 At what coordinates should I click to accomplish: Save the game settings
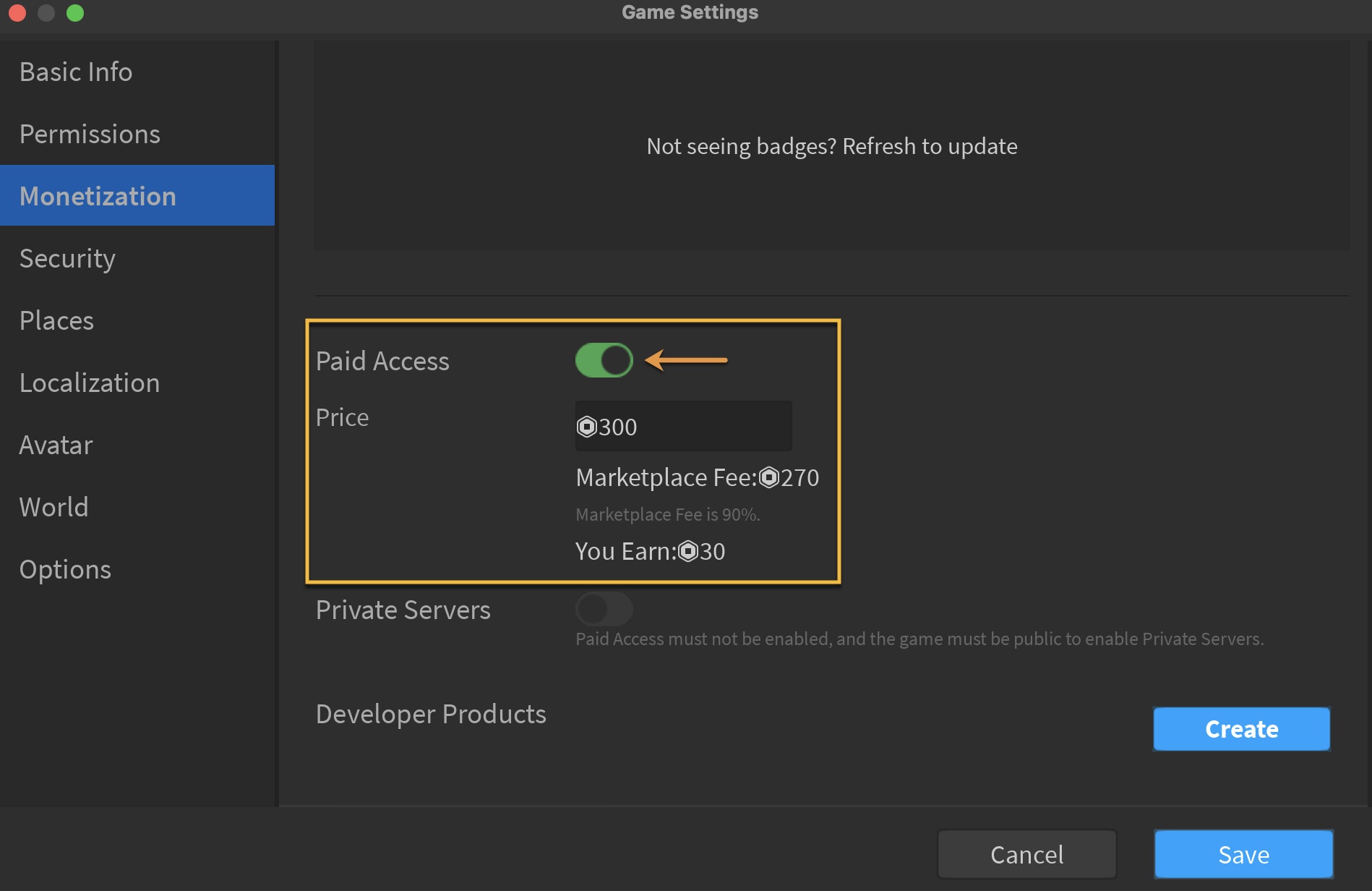[1243, 854]
